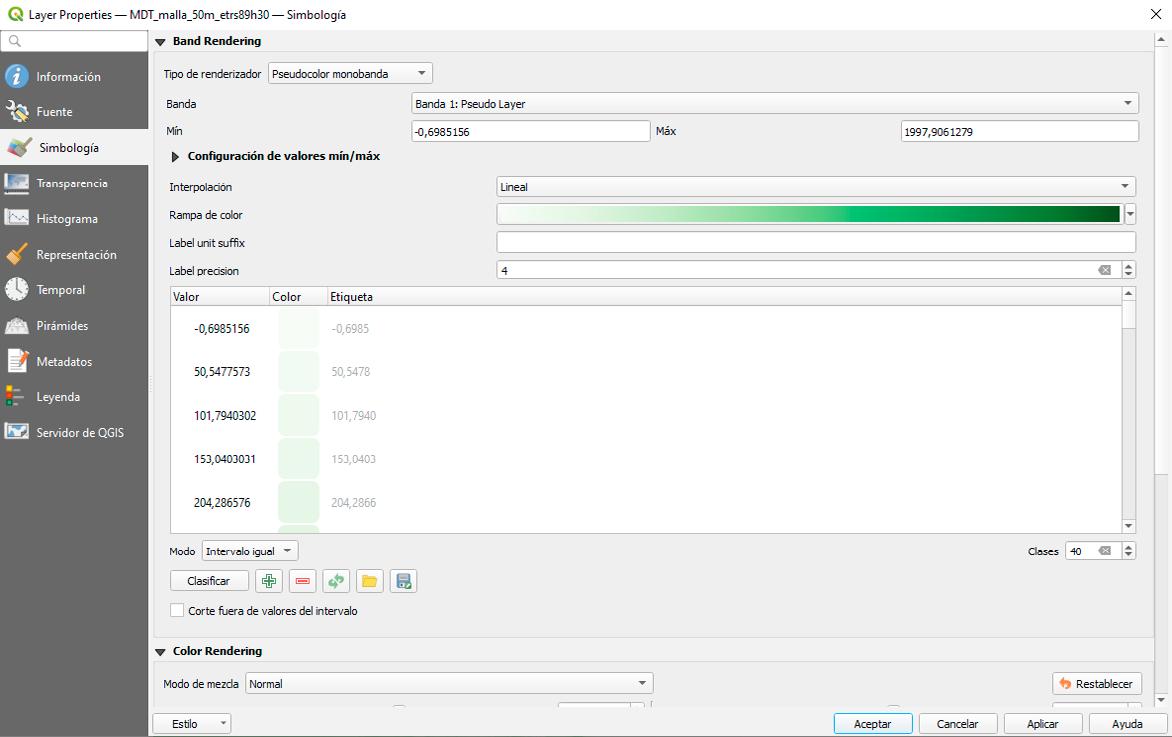Click the Aplicar button

tap(1043, 724)
